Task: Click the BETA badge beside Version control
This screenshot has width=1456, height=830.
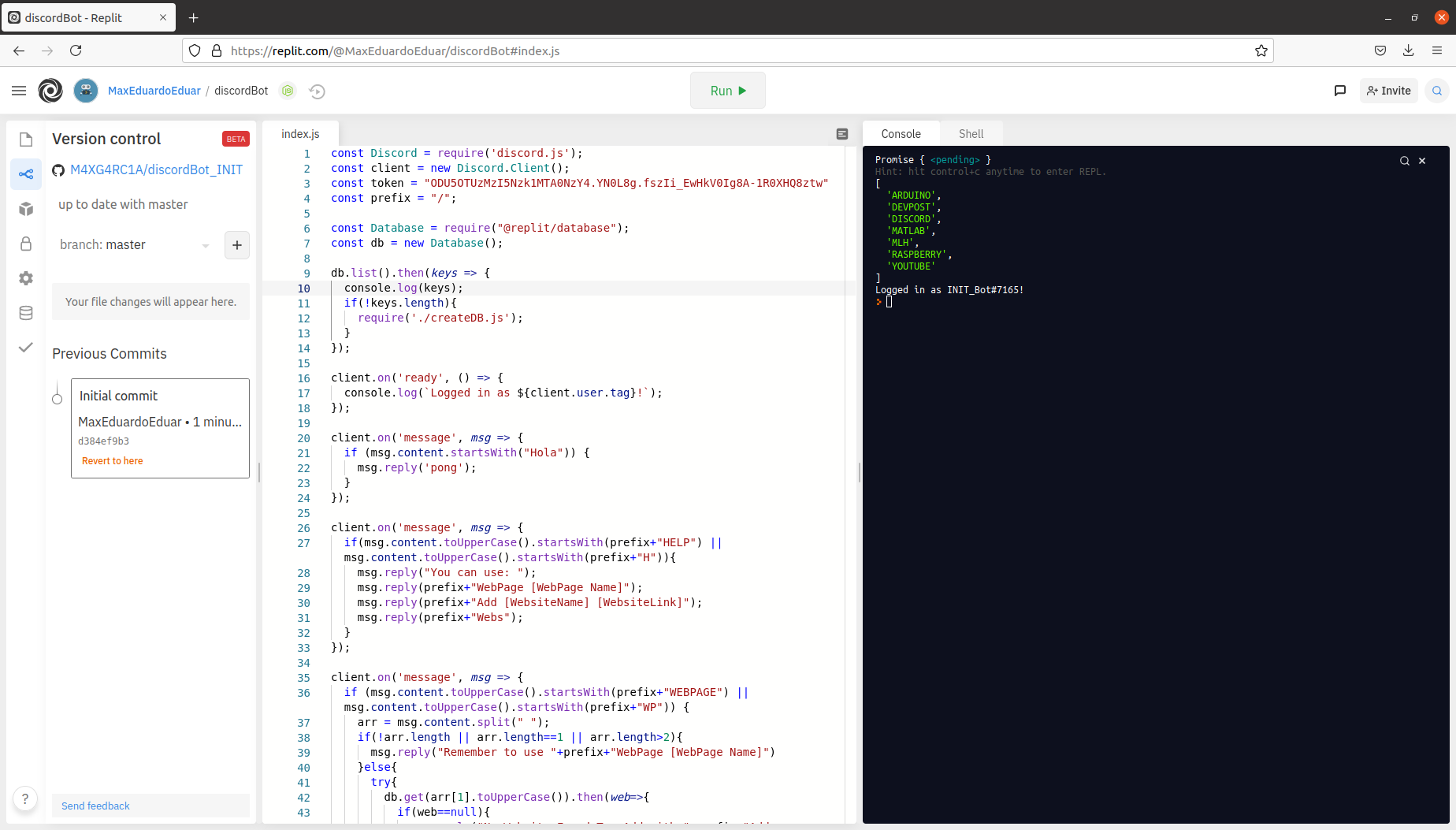Action: (x=236, y=139)
